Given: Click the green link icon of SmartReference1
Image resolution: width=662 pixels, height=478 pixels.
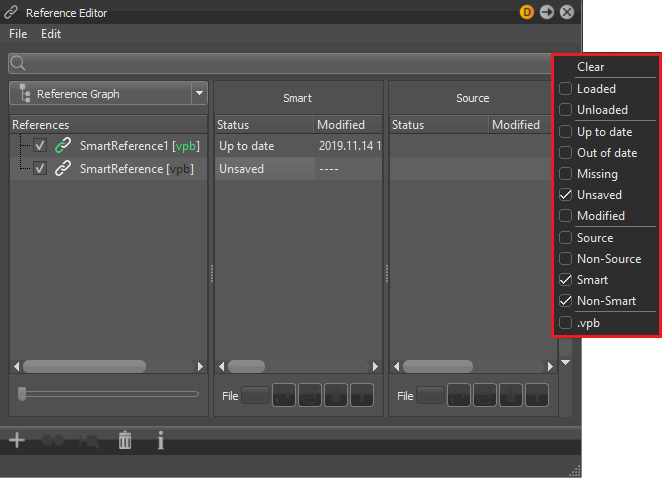Looking at the screenshot, I should pyautogui.click(x=63, y=146).
